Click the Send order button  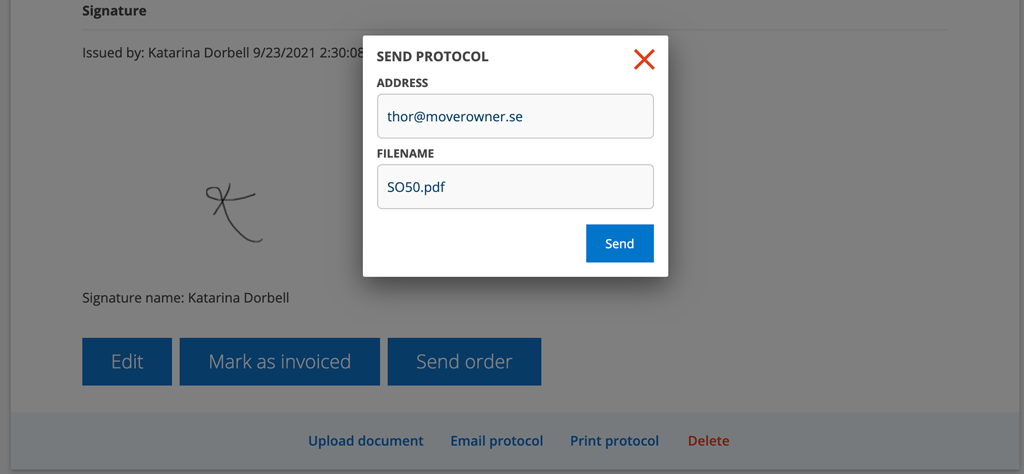464,361
